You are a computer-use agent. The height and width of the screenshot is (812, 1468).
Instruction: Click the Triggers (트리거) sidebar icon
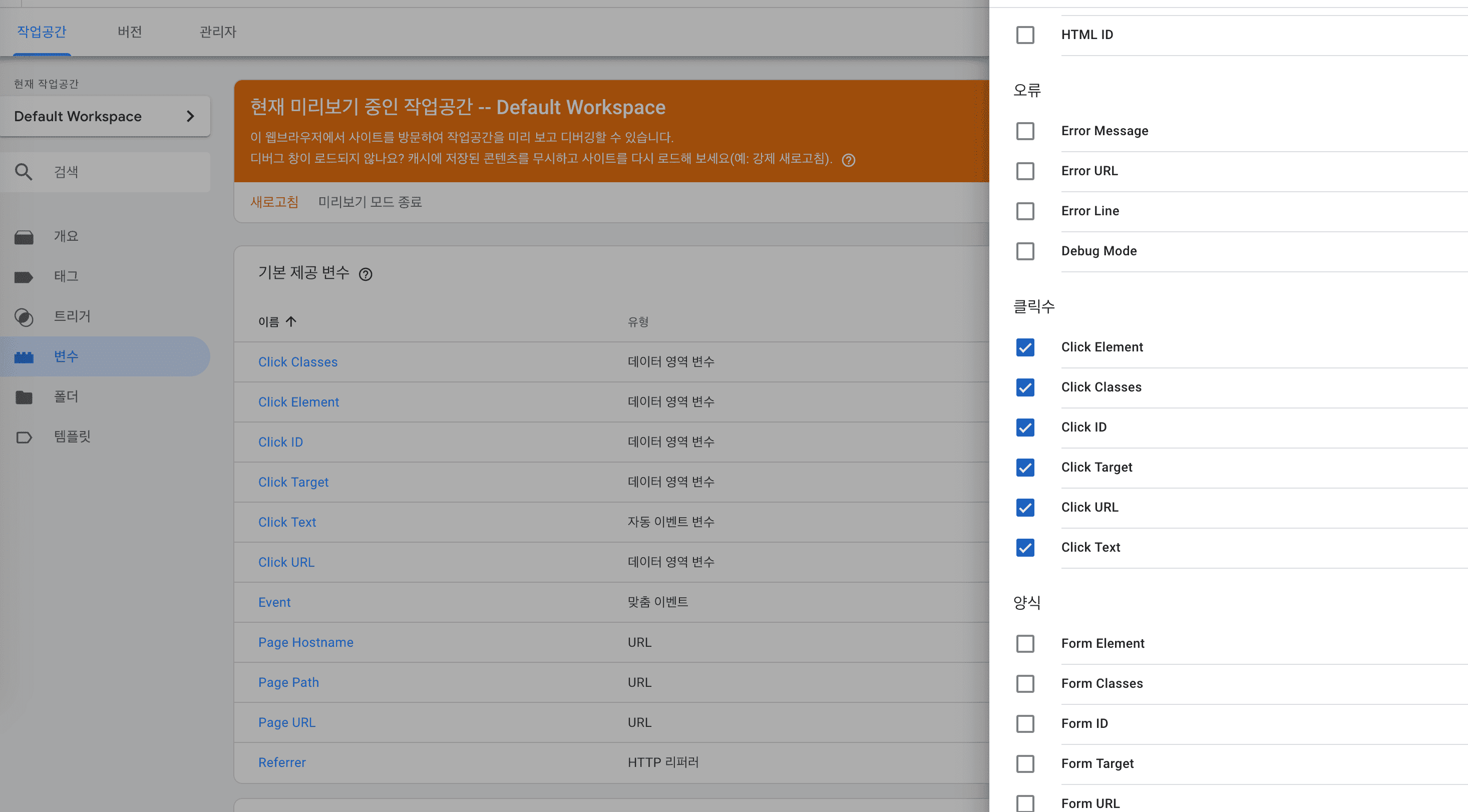[24, 317]
